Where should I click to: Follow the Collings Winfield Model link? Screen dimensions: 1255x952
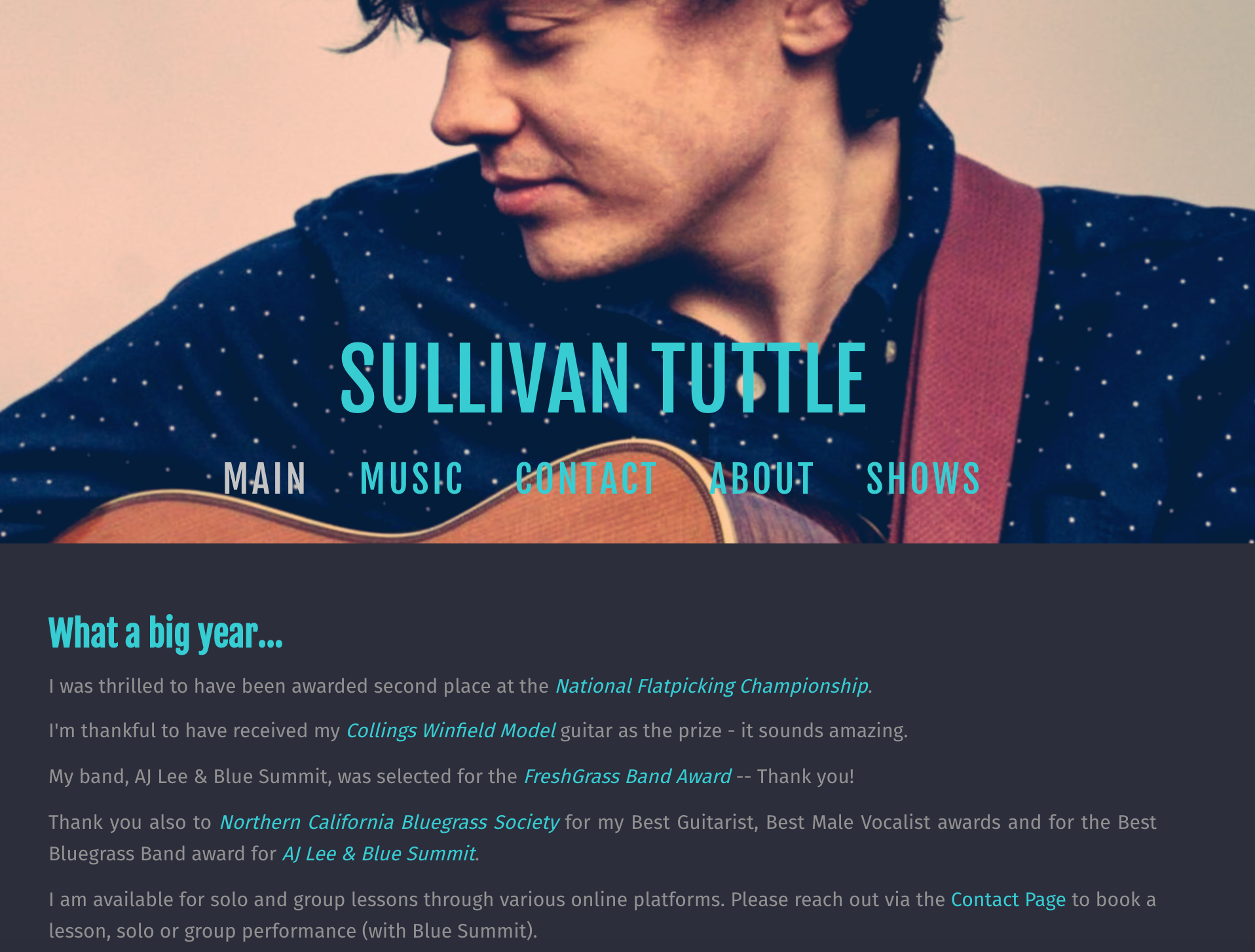451,730
